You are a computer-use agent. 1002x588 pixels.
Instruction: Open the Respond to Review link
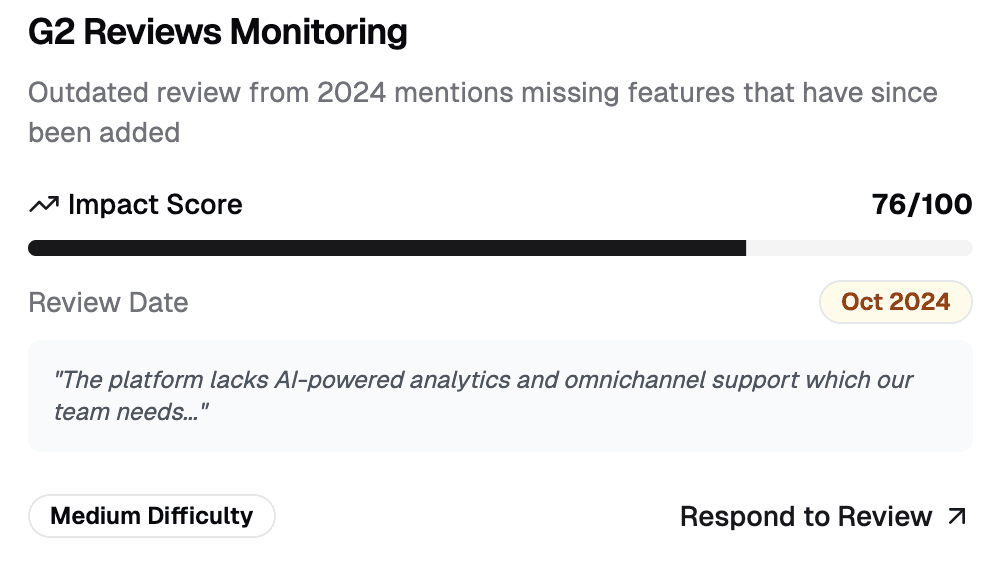823,516
